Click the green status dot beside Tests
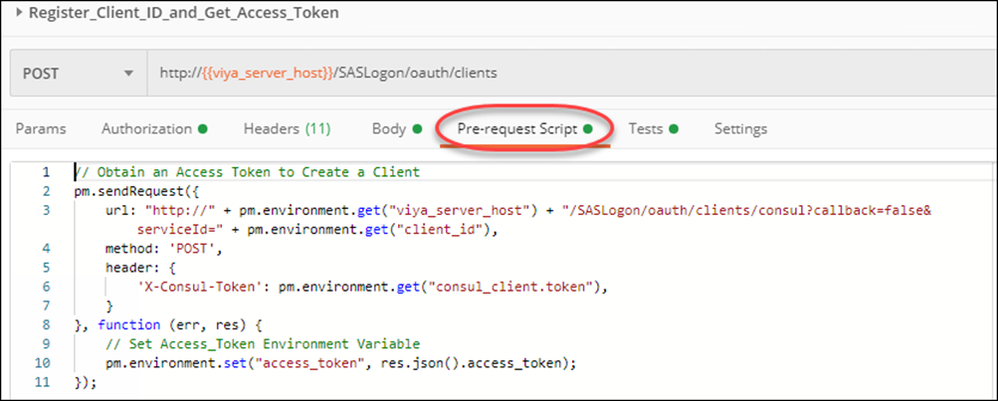This screenshot has width=998, height=401. (674, 129)
